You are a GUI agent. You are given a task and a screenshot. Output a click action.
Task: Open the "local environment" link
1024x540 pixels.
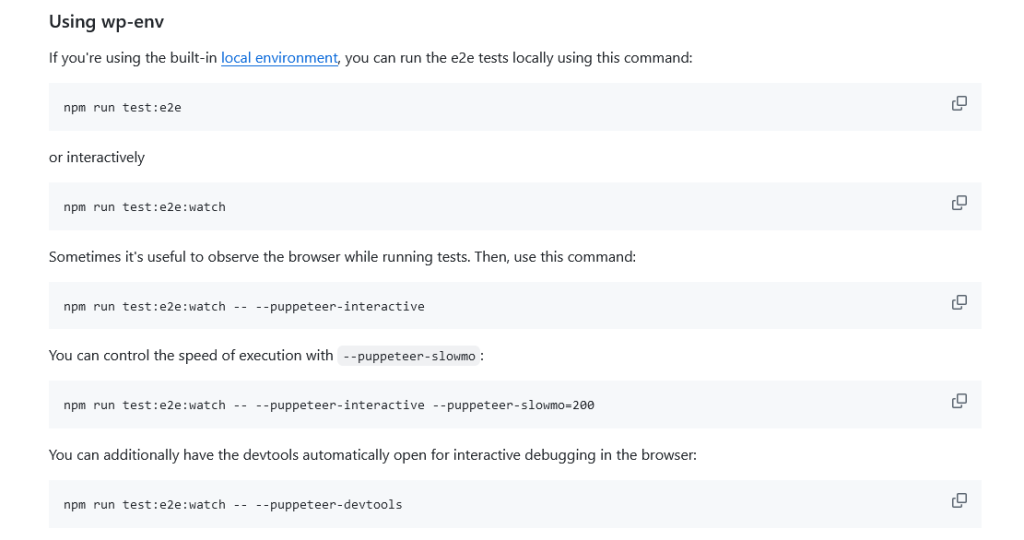[279, 58]
